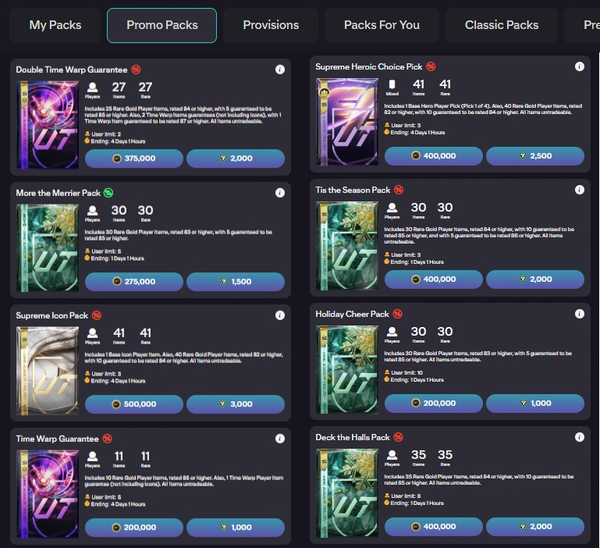Click the green tradeable badge beside More the Merrier
This screenshot has height=548, width=600.
pos(107,191)
